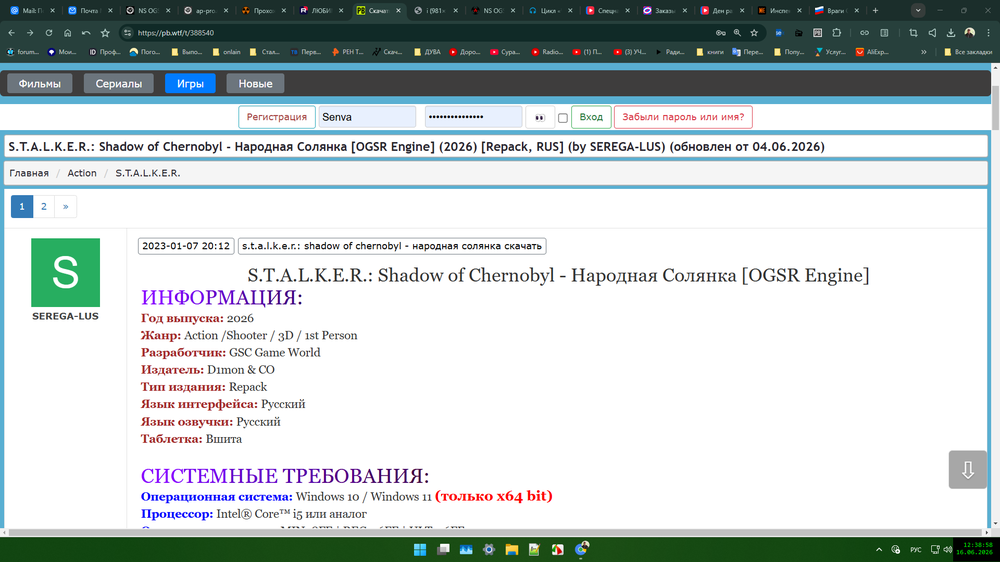Screen dimensions: 1000x562
Task: Go to next page with » arrow
Action: pyautogui.click(x=66, y=207)
